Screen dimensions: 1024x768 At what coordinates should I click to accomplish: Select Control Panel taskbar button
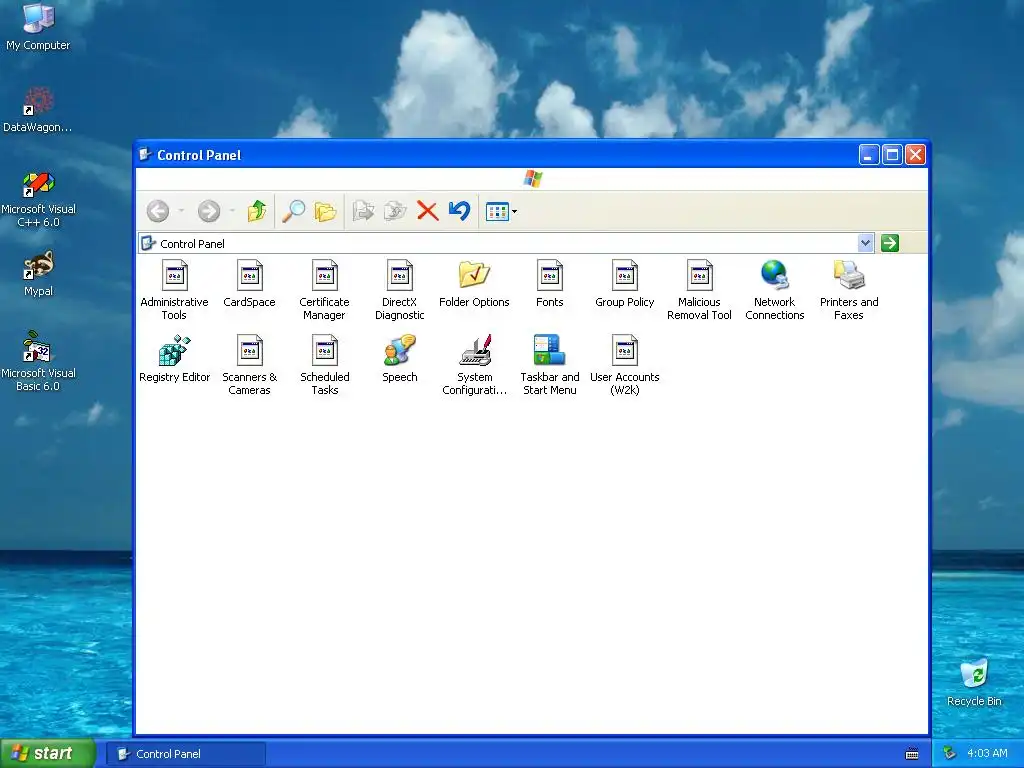(186, 754)
